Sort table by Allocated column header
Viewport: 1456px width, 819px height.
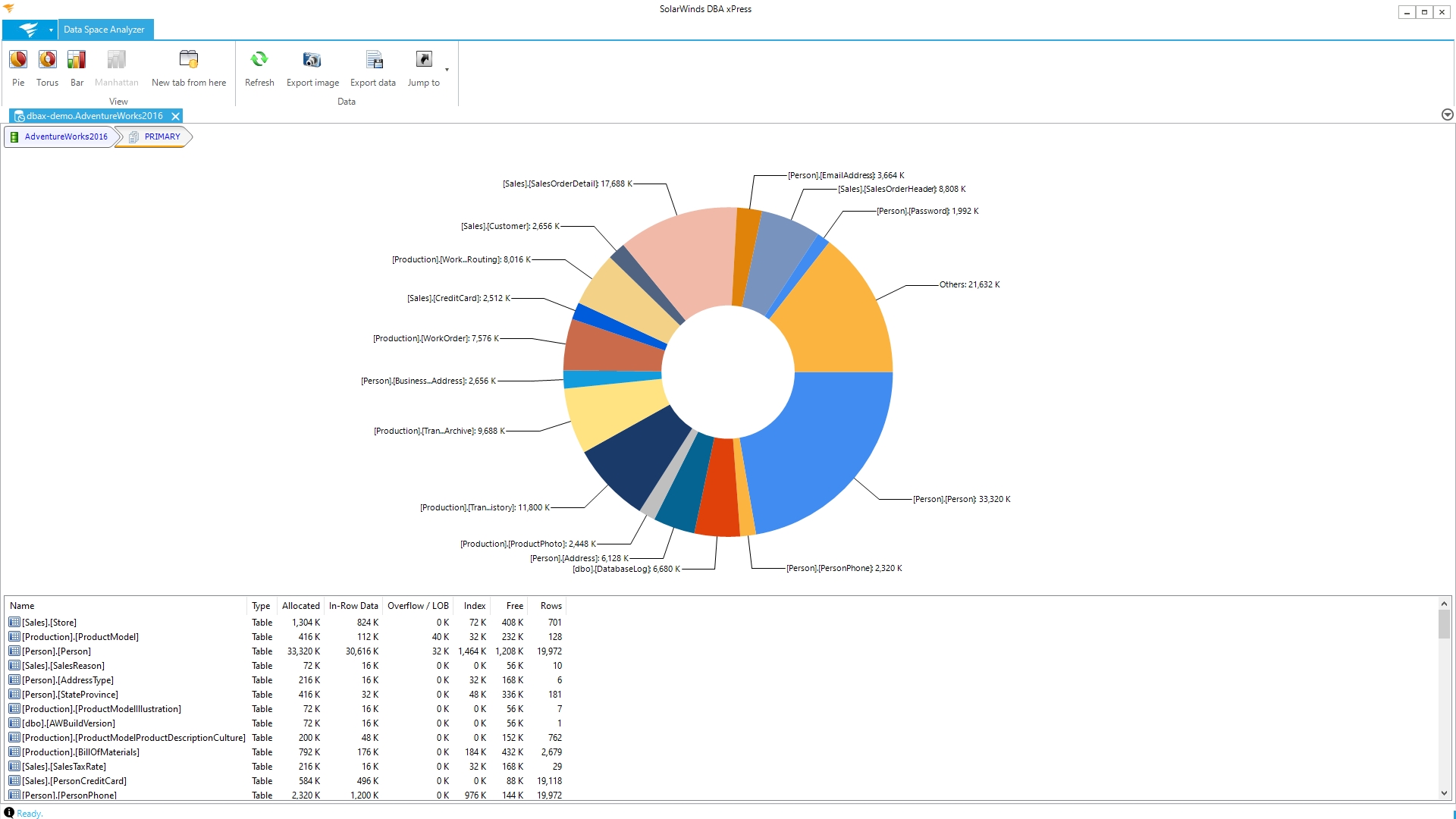pyautogui.click(x=300, y=606)
